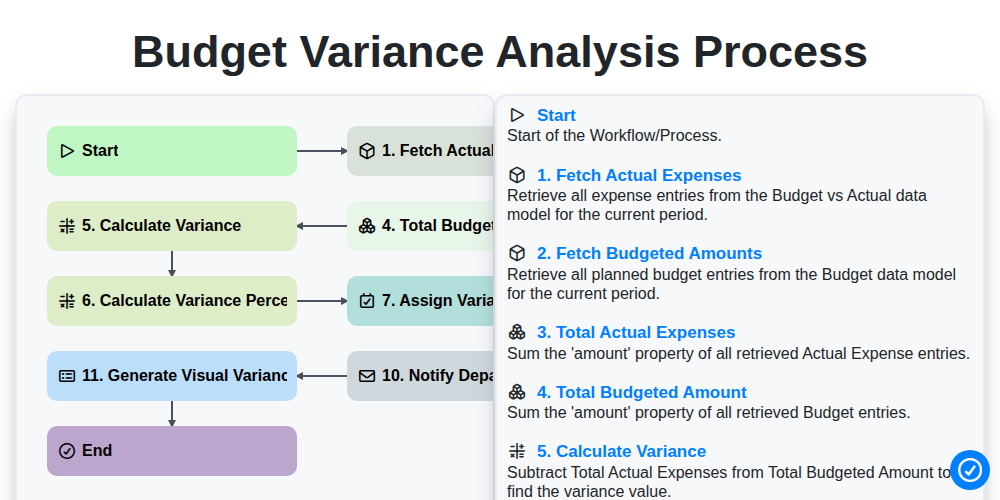Click the cube icon beside Fetch Budgeted Amounts

517,253
